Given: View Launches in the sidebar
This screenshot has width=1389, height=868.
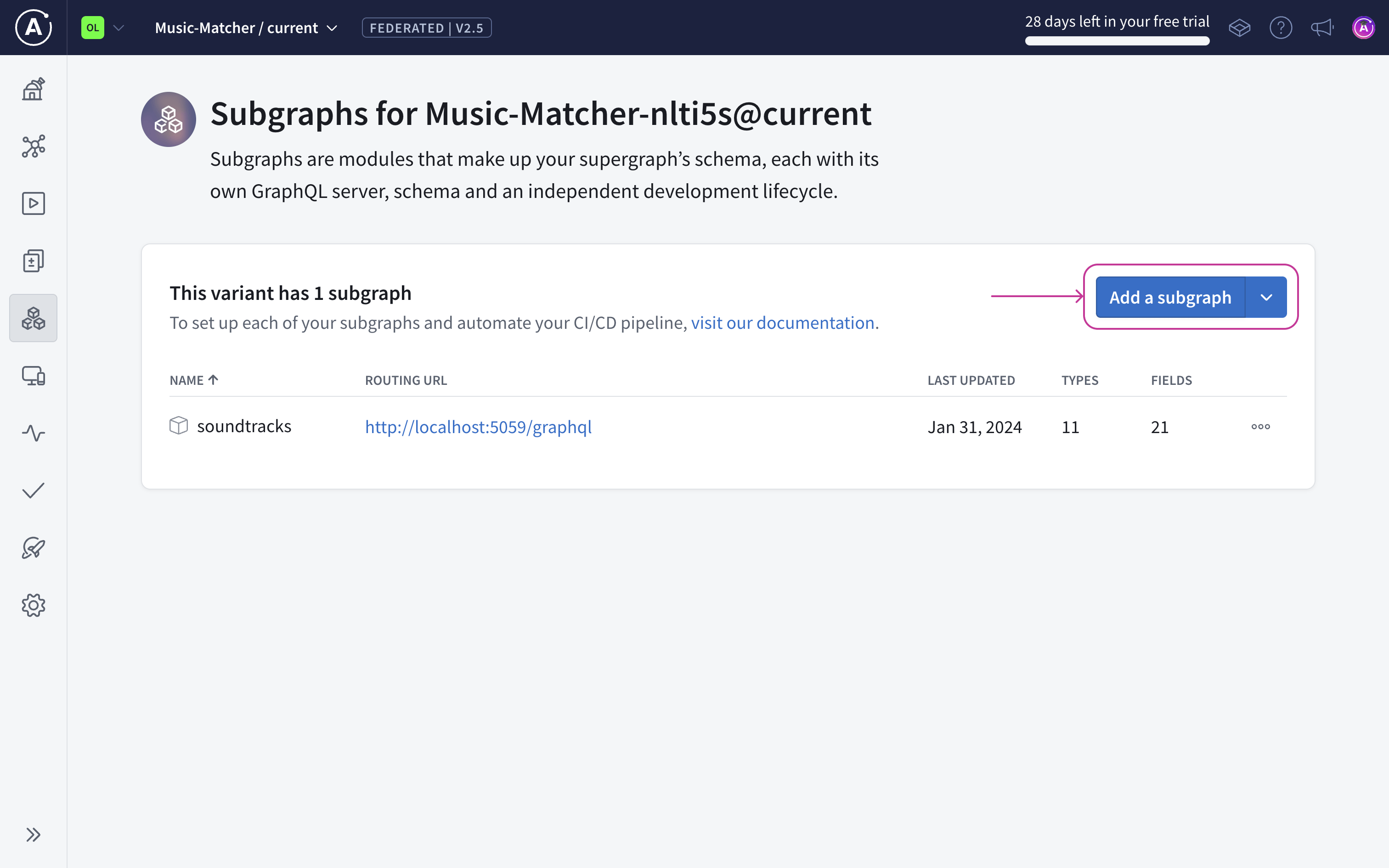Looking at the screenshot, I should coord(33,547).
